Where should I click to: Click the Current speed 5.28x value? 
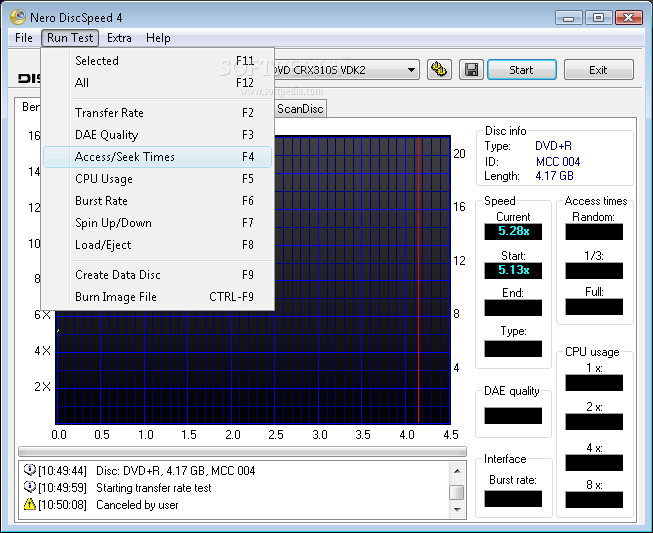click(x=513, y=232)
